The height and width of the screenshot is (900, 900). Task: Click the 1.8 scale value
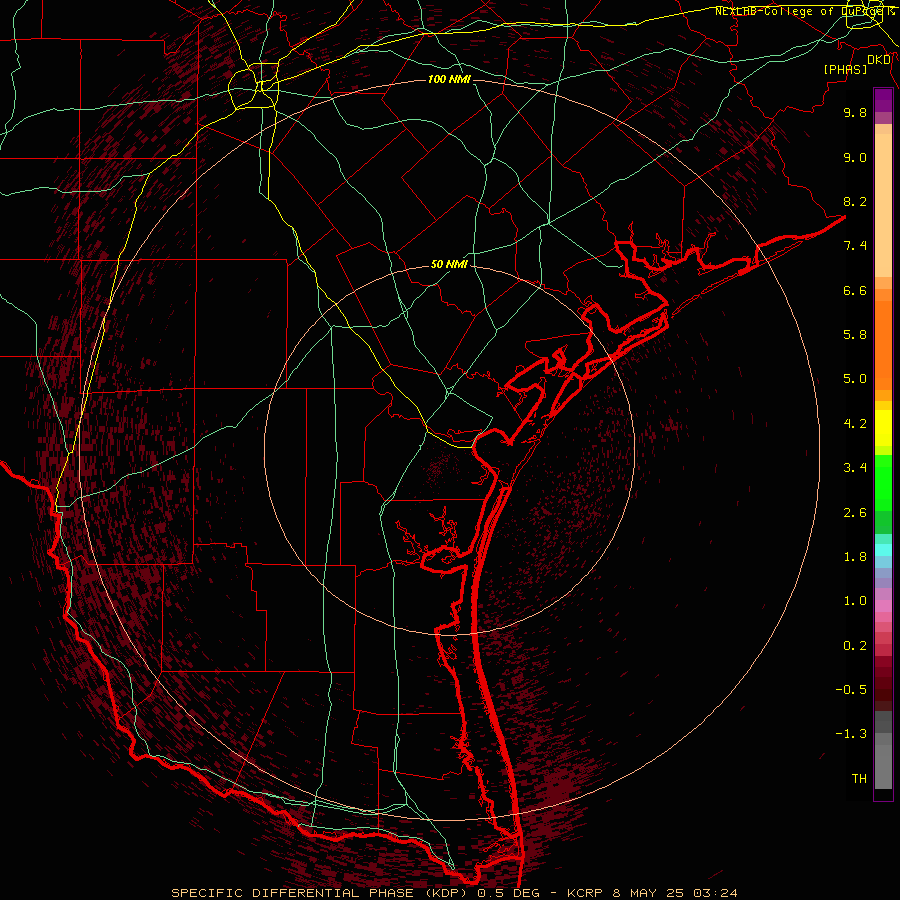(x=855, y=557)
